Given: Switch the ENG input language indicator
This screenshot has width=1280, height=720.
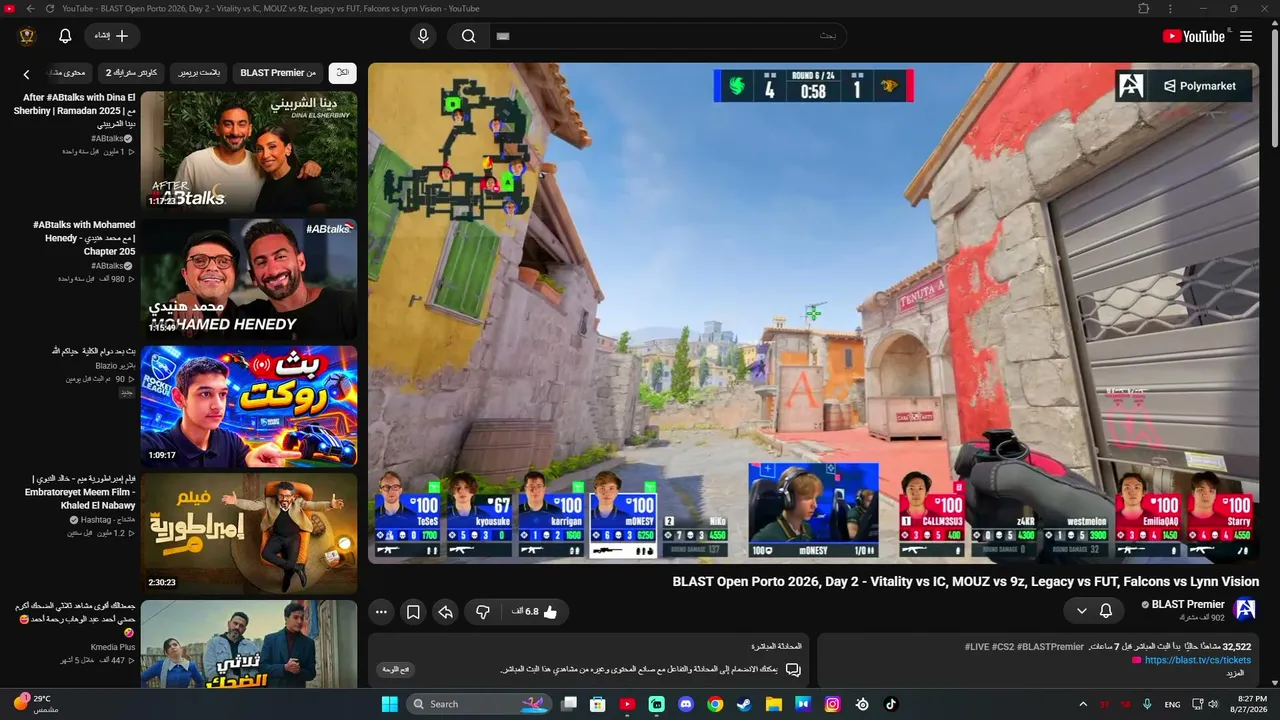Looking at the screenshot, I should click(1172, 705).
